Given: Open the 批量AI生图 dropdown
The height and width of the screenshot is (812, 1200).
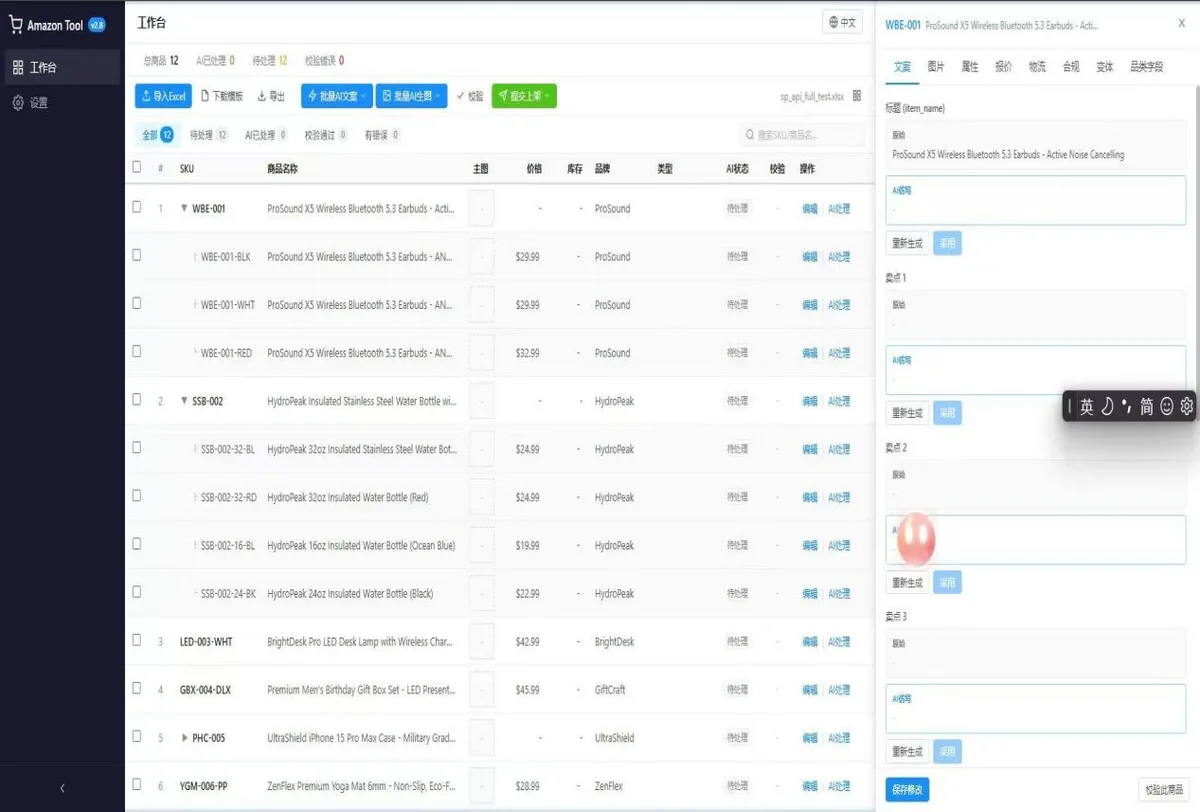Looking at the screenshot, I should pos(411,96).
